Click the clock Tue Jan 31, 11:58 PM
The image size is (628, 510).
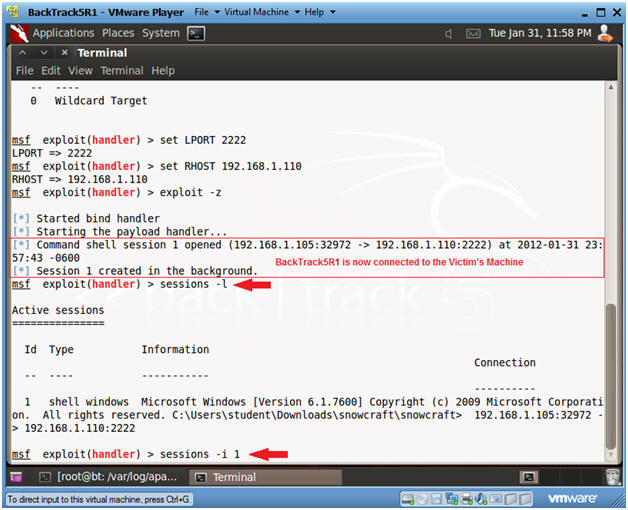pos(540,33)
